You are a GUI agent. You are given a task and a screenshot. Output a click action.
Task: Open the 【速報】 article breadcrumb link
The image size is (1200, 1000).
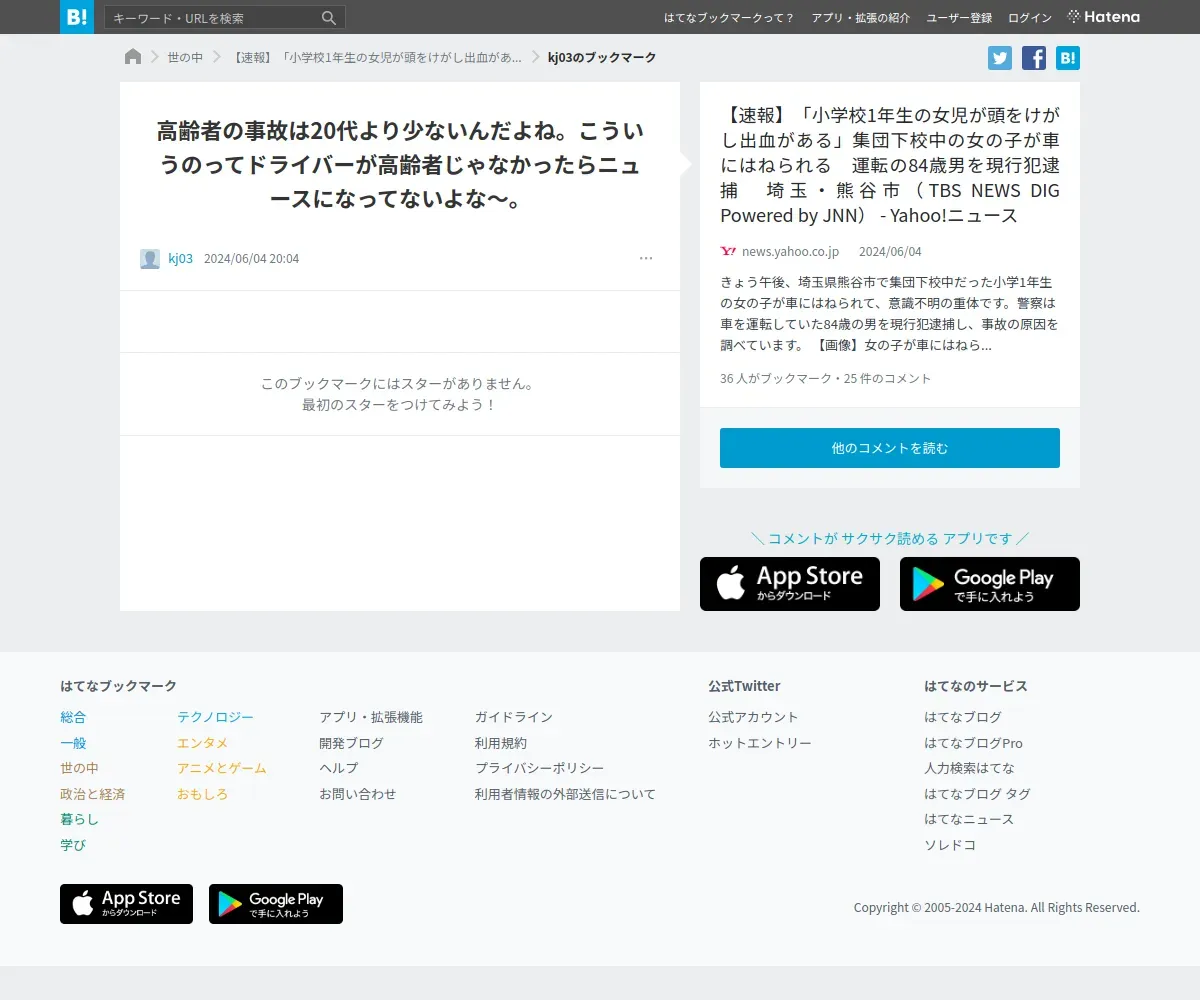[376, 57]
